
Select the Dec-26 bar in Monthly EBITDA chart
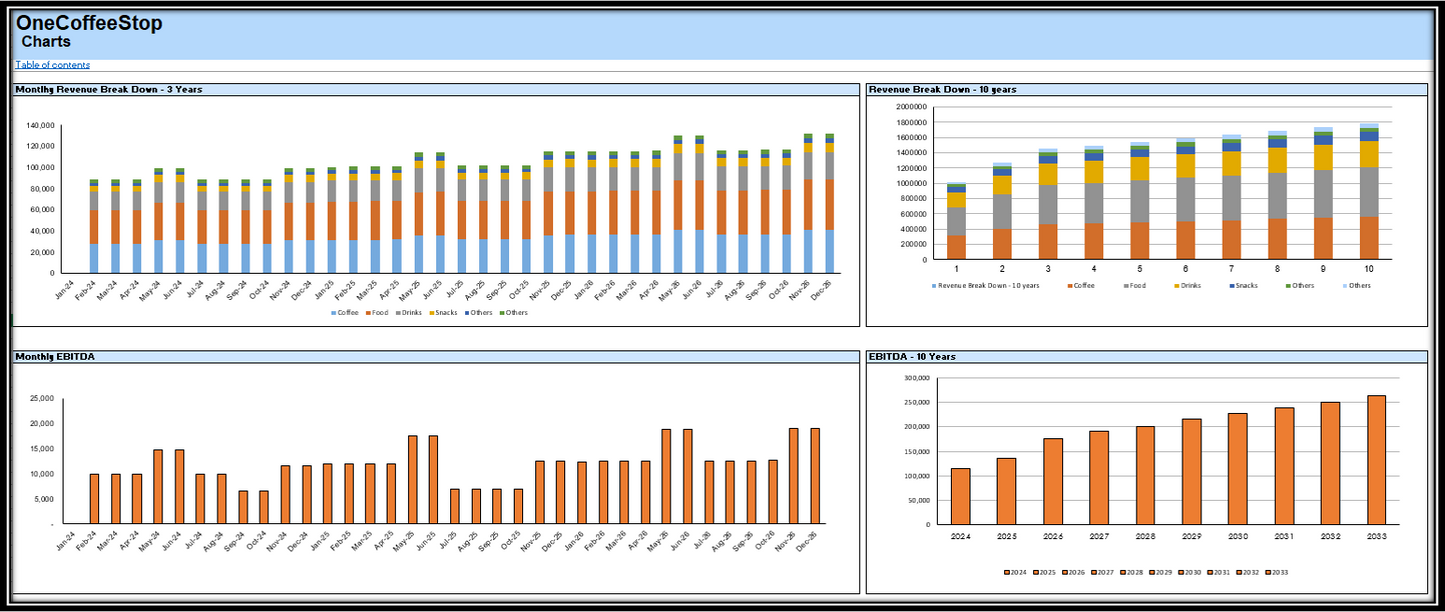tap(815, 476)
